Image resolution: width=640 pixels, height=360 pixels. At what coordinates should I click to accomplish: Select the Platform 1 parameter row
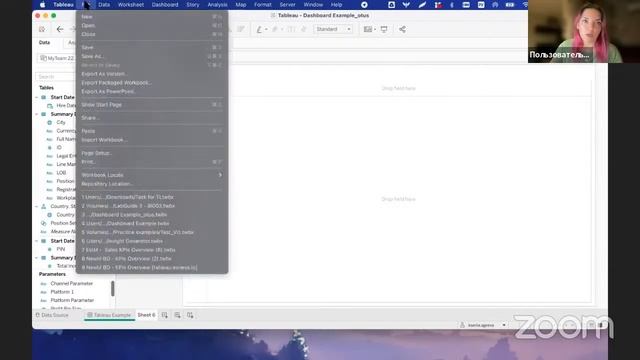(62, 292)
